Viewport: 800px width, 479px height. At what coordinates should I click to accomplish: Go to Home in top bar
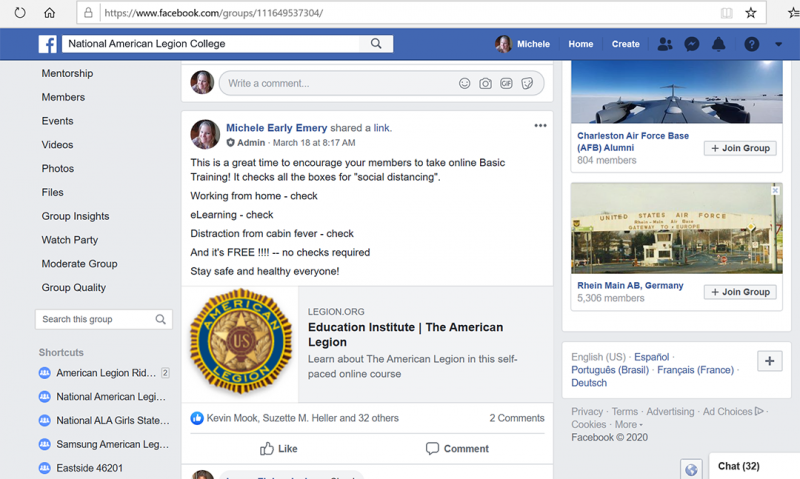click(x=581, y=44)
